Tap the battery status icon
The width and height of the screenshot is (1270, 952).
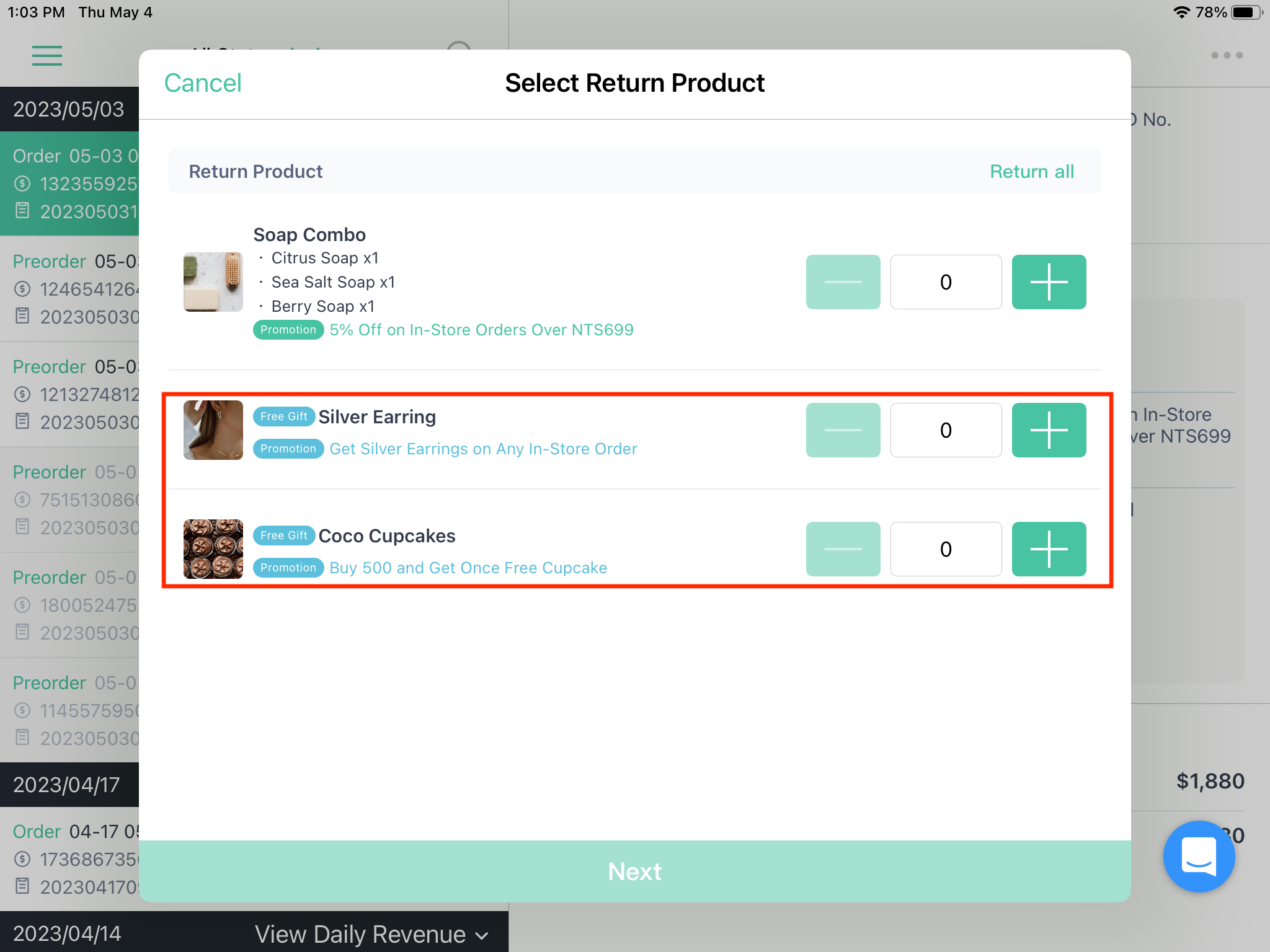click(1246, 12)
